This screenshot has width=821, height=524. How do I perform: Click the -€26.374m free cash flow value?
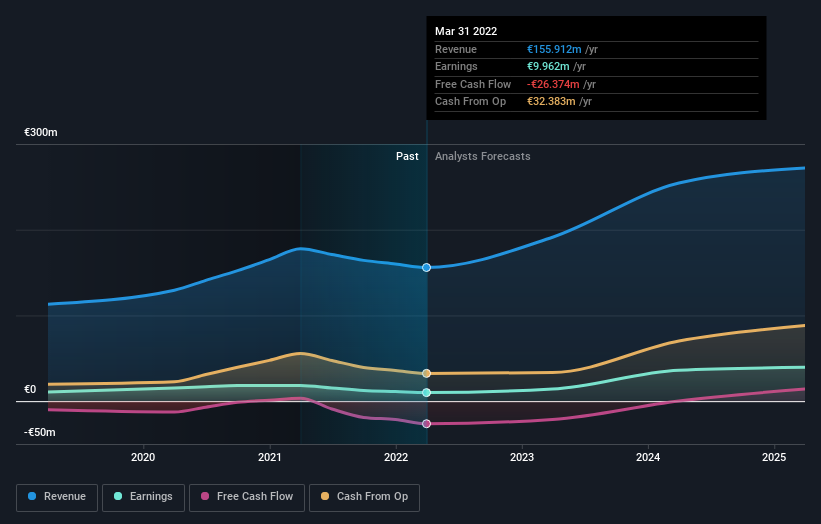[x=553, y=84]
